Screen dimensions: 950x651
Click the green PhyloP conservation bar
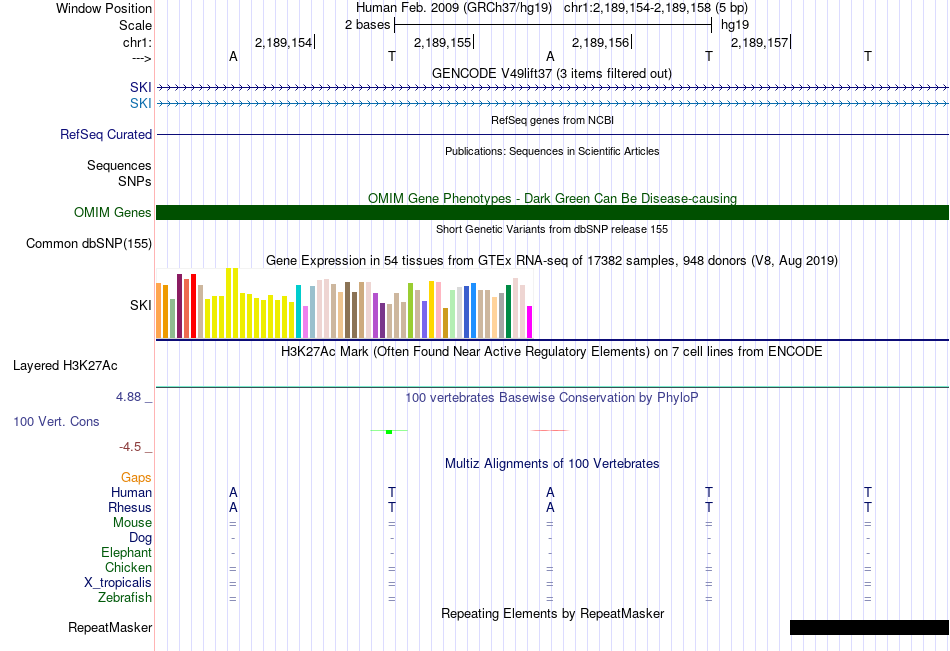[389, 432]
